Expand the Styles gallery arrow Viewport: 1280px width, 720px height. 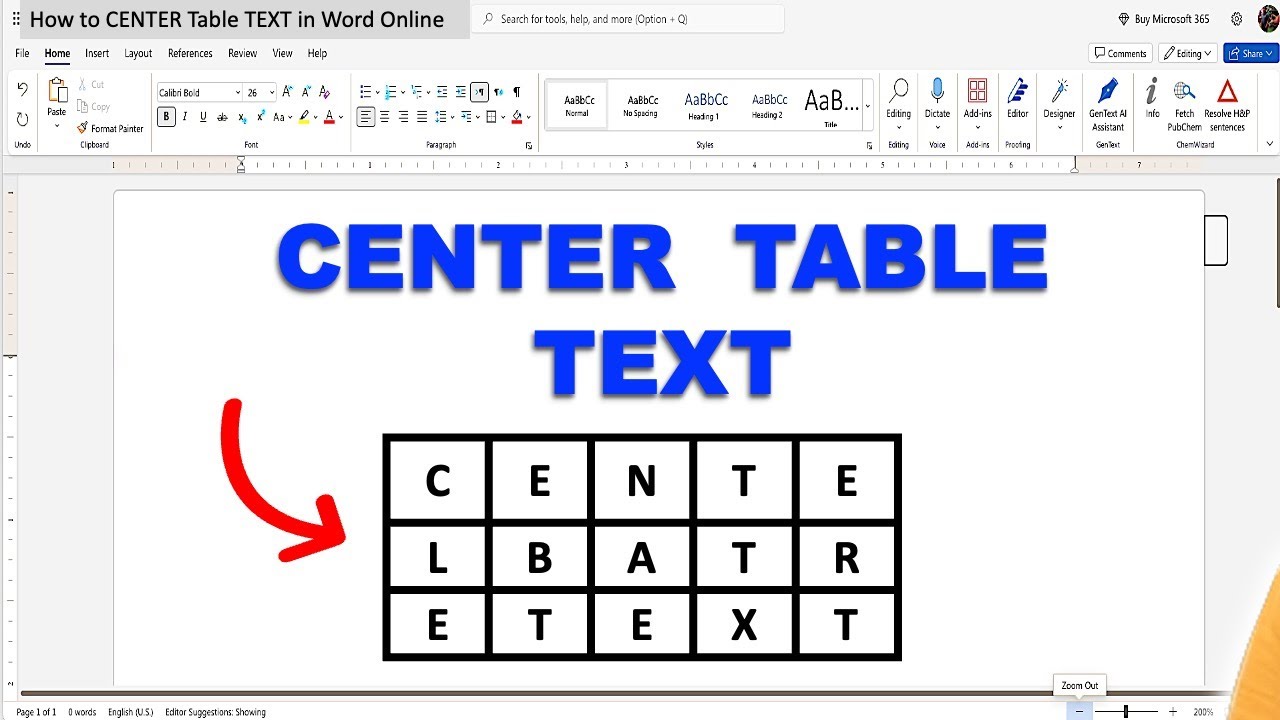pos(867,105)
